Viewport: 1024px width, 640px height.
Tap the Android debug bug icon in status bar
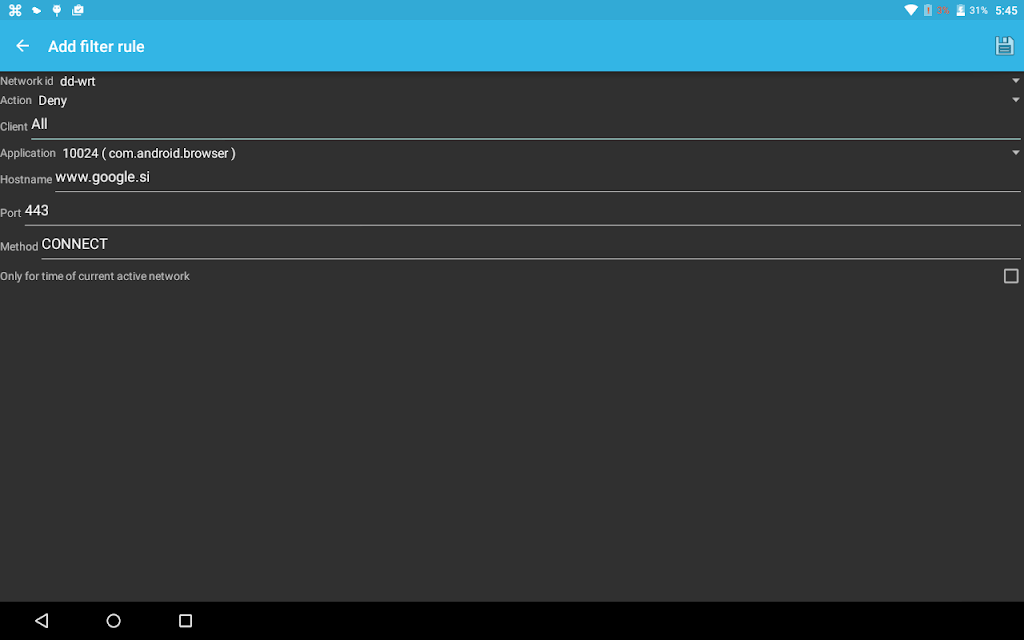pyautogui.click(x=57, y=10)
